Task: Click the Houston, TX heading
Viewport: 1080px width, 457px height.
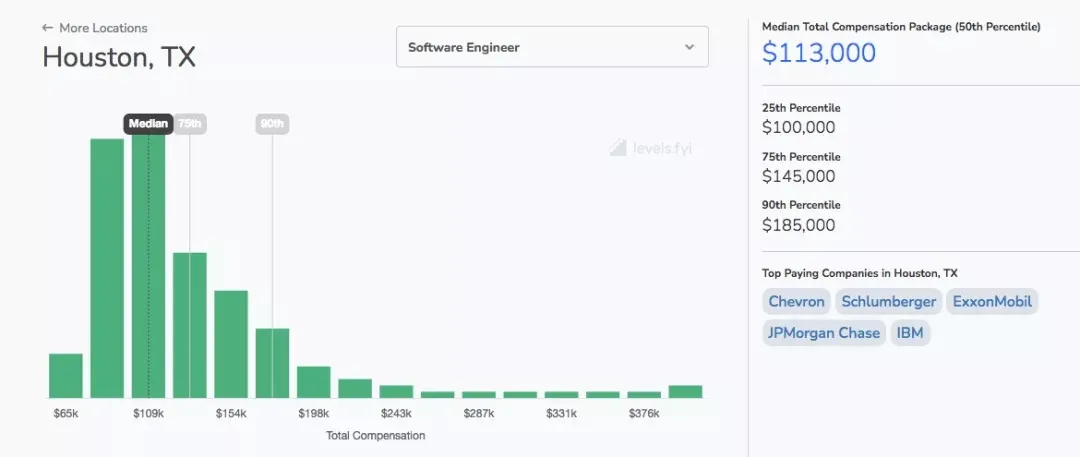Action: pos(119,57)
